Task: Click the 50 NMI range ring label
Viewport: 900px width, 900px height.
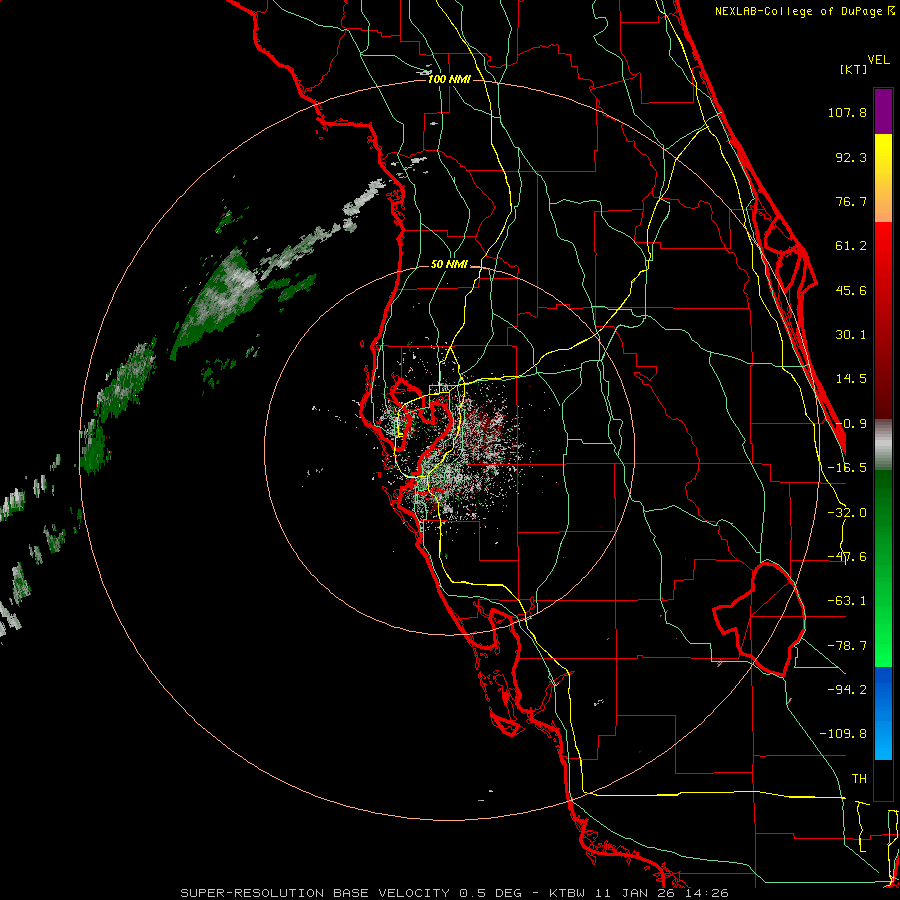Action: click(449, 264)
